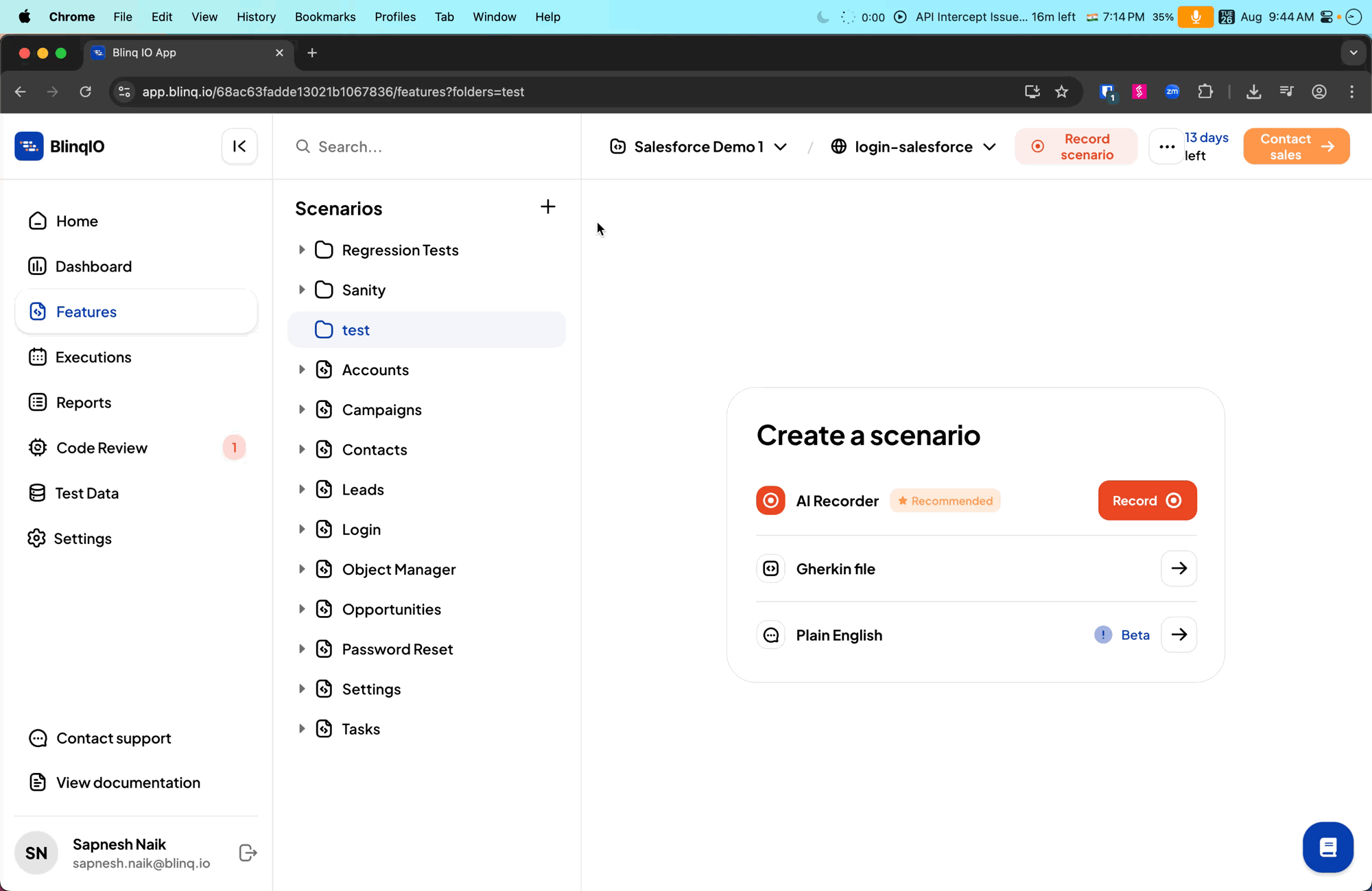Expand the Accounts feature tree item

(302, 370)
